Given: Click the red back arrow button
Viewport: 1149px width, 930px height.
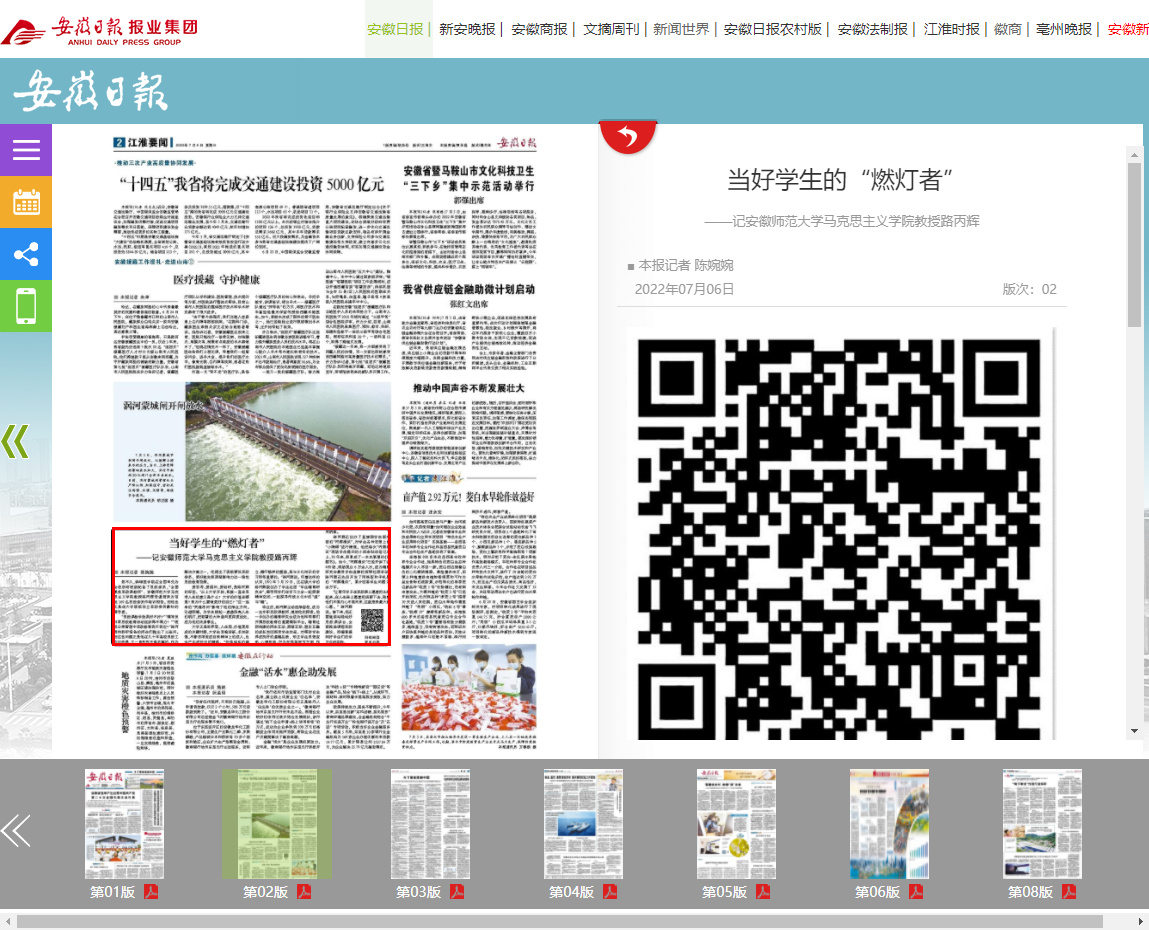Looking at the screenshot, I should 628,137.
